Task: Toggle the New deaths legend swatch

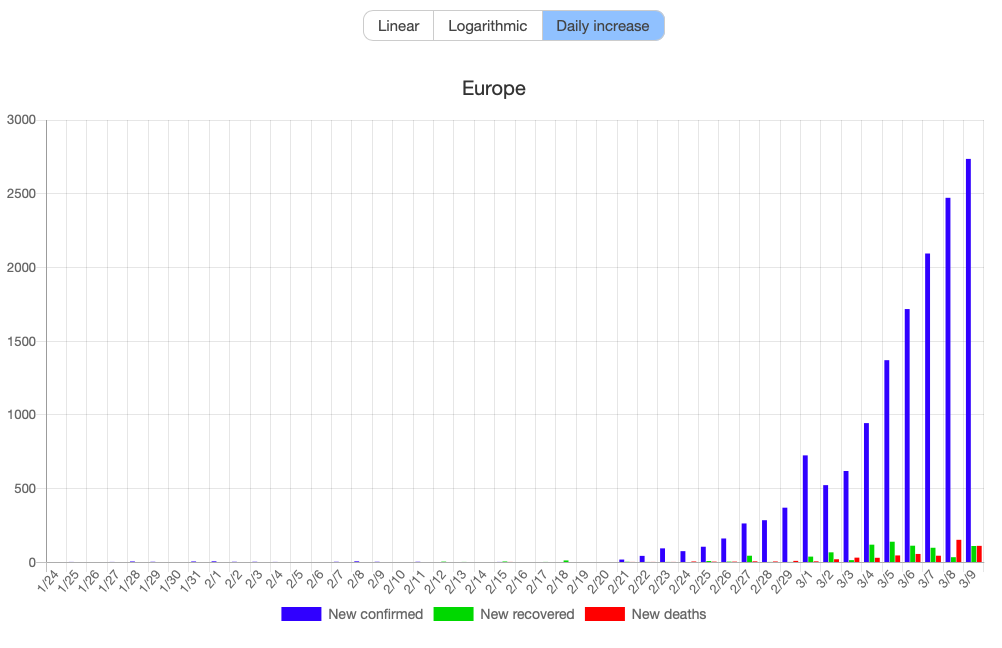Action: [x=605, y=614]
